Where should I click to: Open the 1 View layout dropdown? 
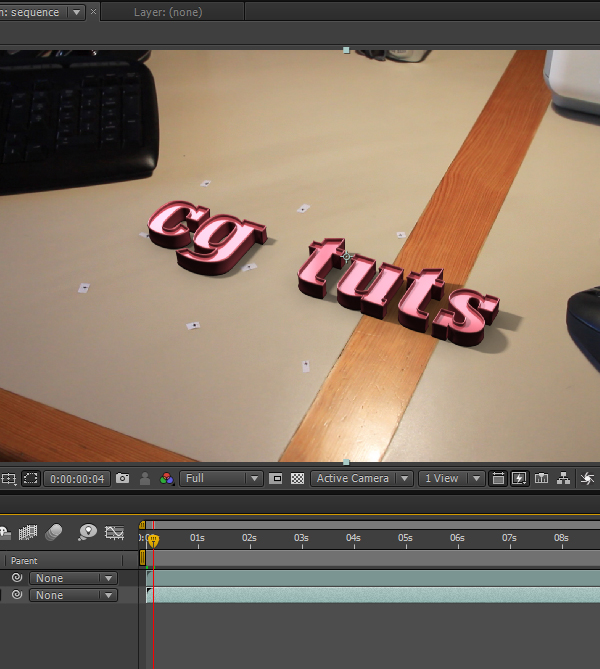pyautogui.click(x=451, y=478)
